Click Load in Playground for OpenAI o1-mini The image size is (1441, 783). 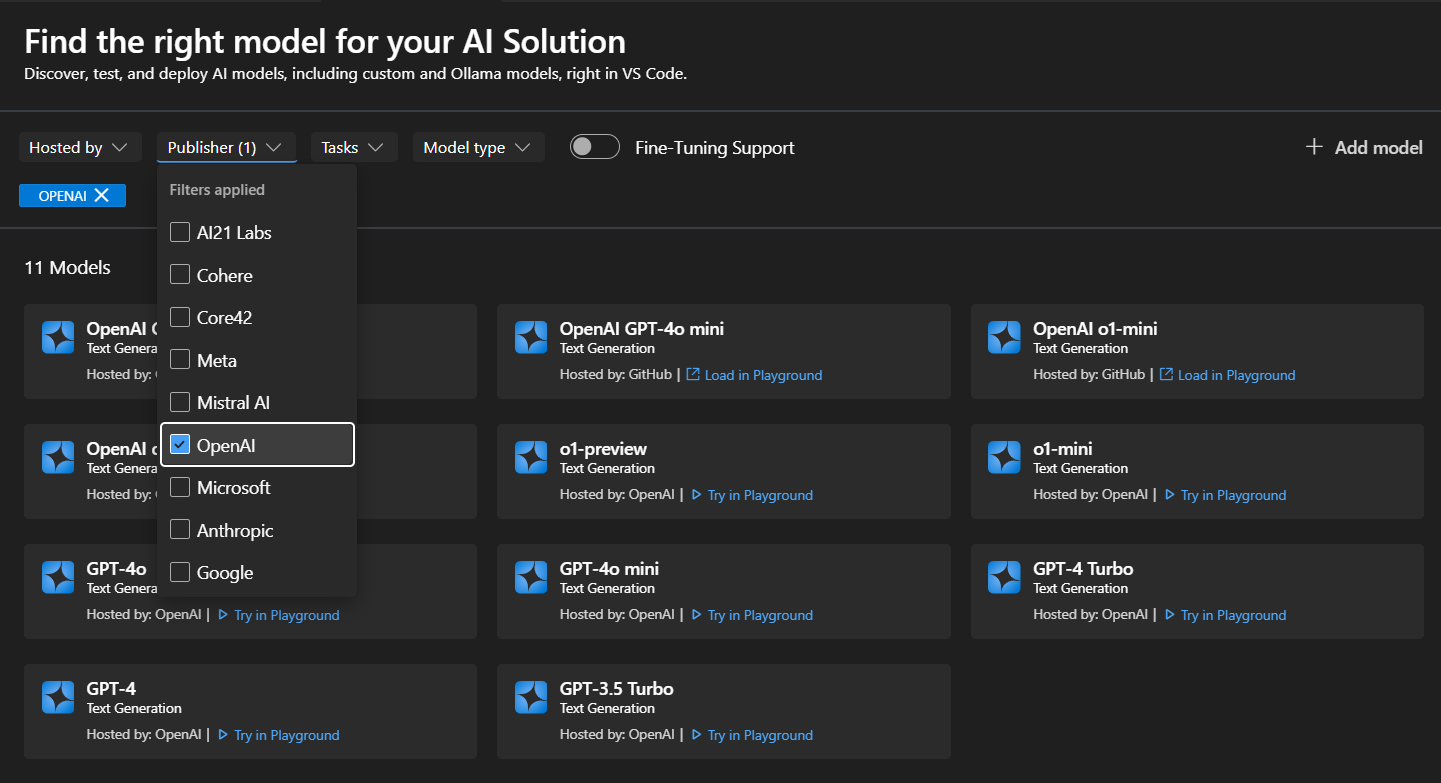[1236, 375]
